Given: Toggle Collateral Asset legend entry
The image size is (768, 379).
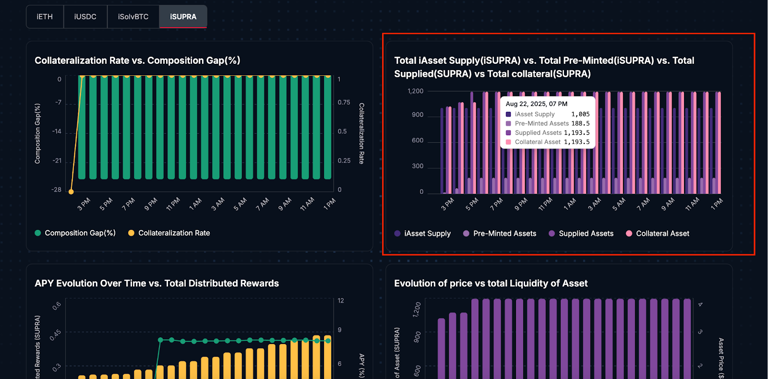Looking at the screenshot, I should [657, 234].
